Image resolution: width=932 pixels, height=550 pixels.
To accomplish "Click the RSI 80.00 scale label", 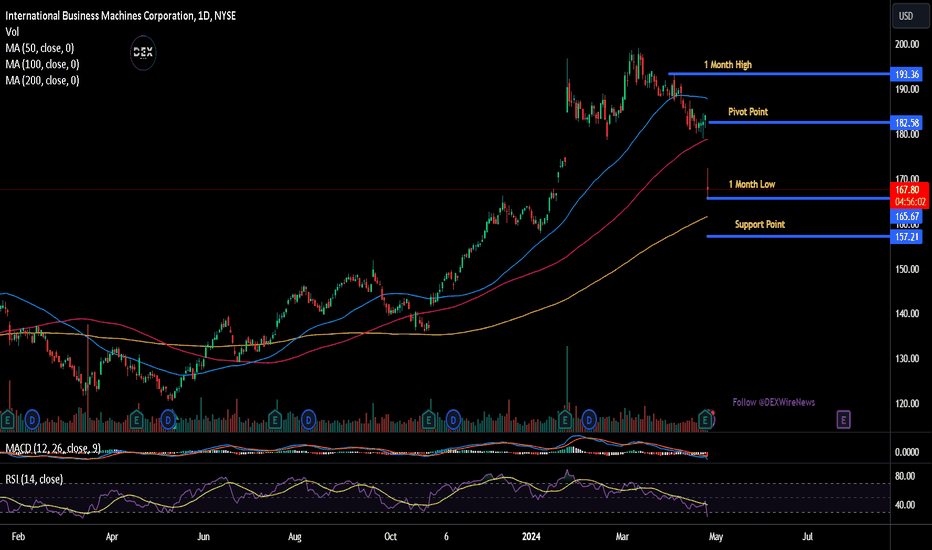I will tap(905, 476).
